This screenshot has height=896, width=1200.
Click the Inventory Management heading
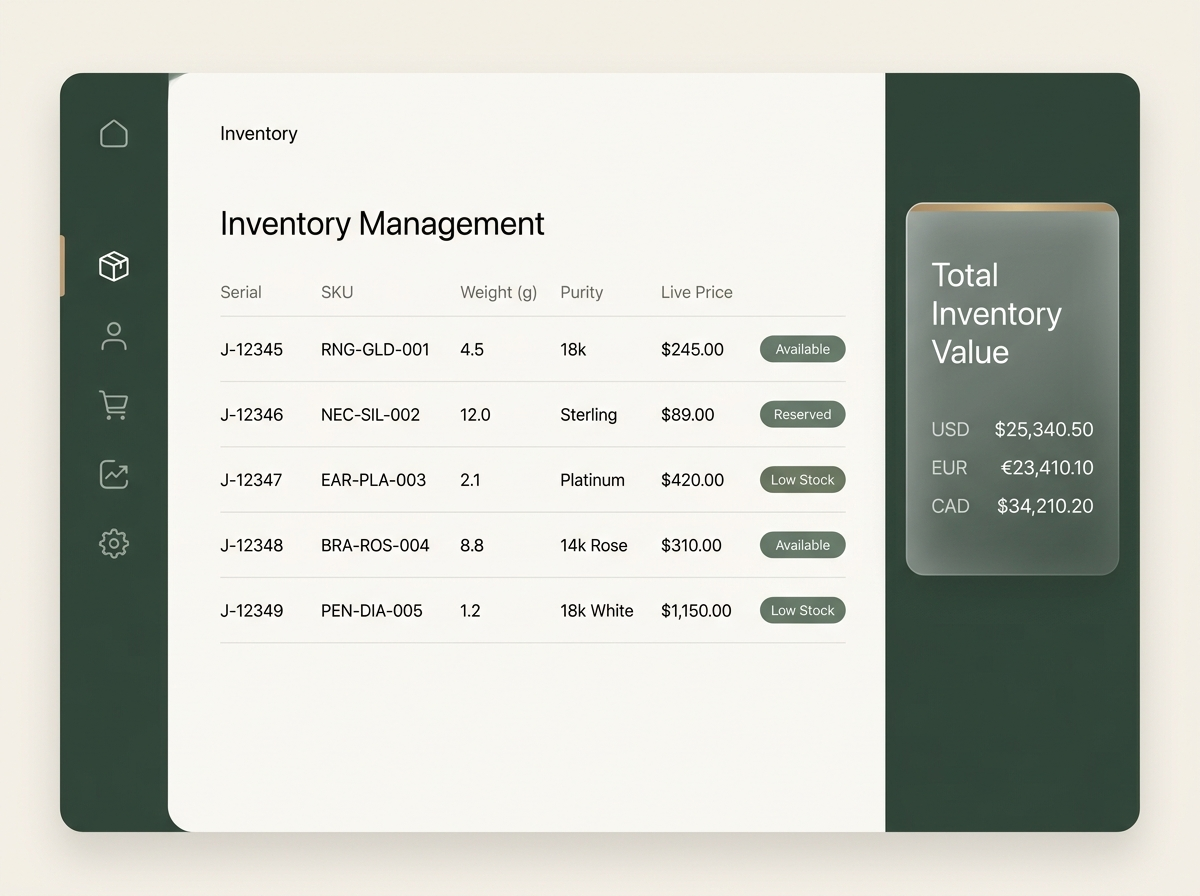(x=382, y=223)
